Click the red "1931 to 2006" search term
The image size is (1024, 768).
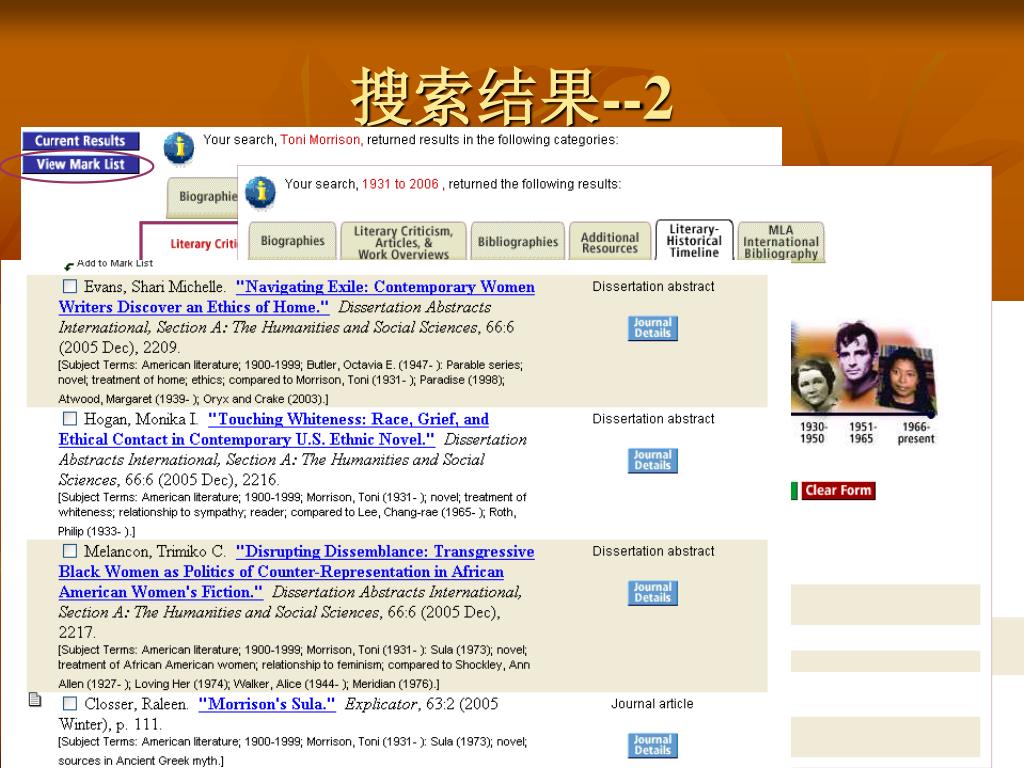[x=400, y=184]
